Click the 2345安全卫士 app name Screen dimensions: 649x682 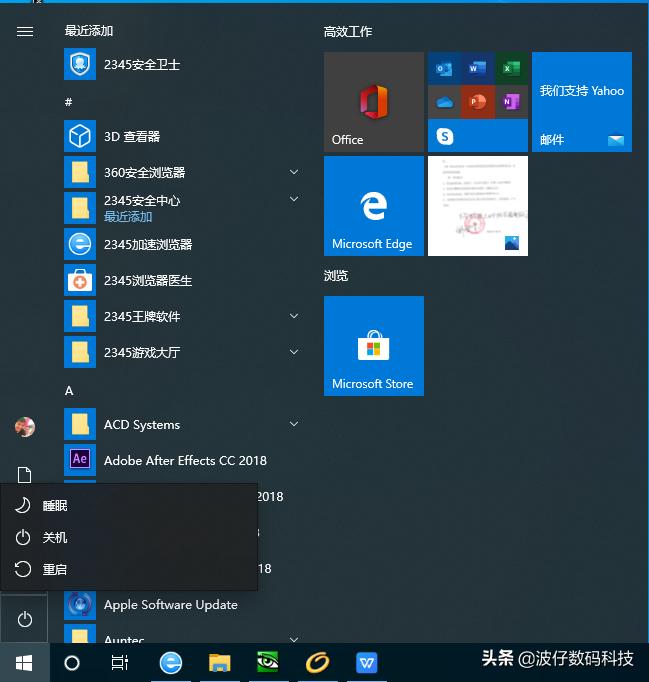[x=142, y=64]
